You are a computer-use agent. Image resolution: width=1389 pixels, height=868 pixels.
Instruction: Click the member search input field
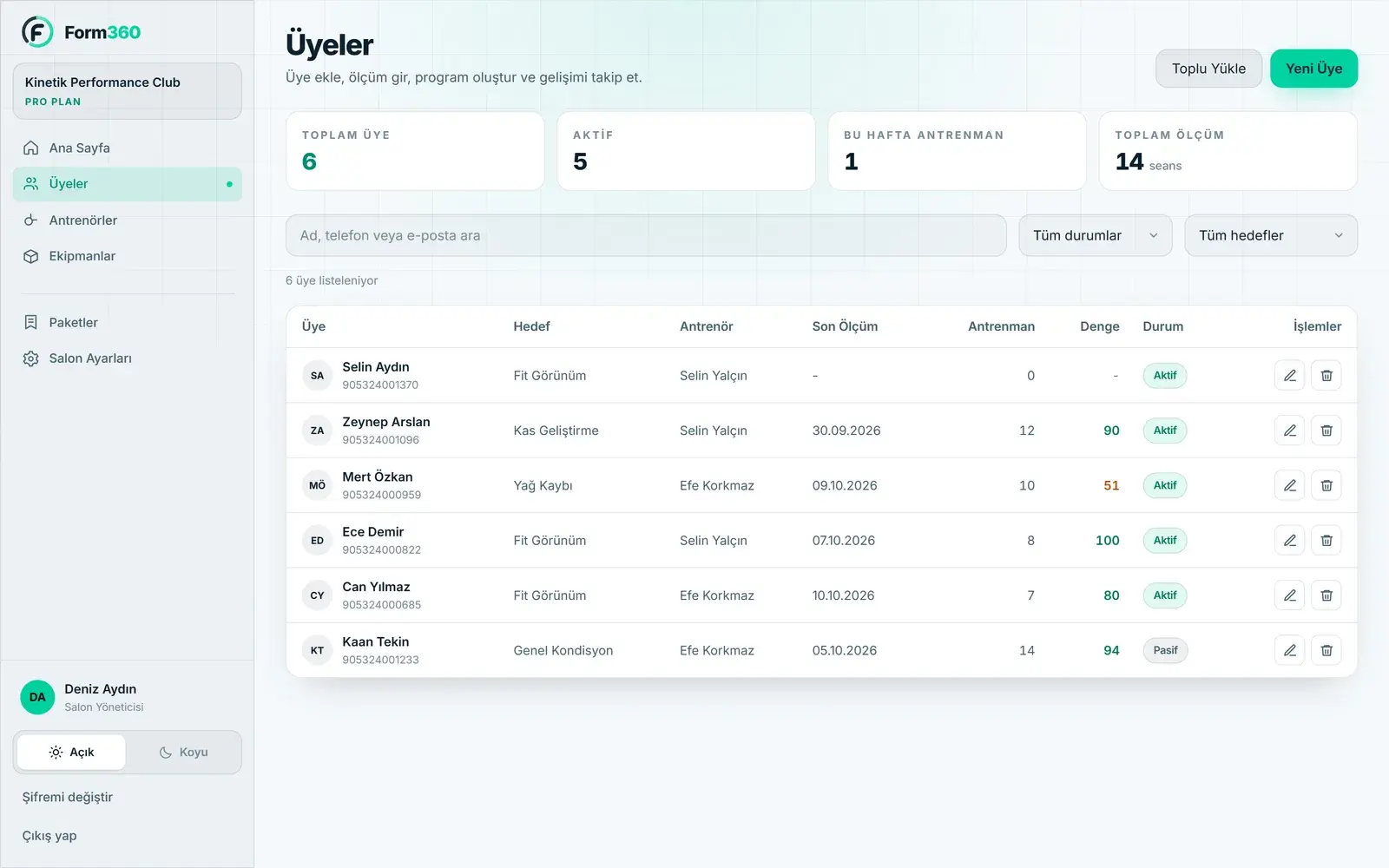coord(646,235)
